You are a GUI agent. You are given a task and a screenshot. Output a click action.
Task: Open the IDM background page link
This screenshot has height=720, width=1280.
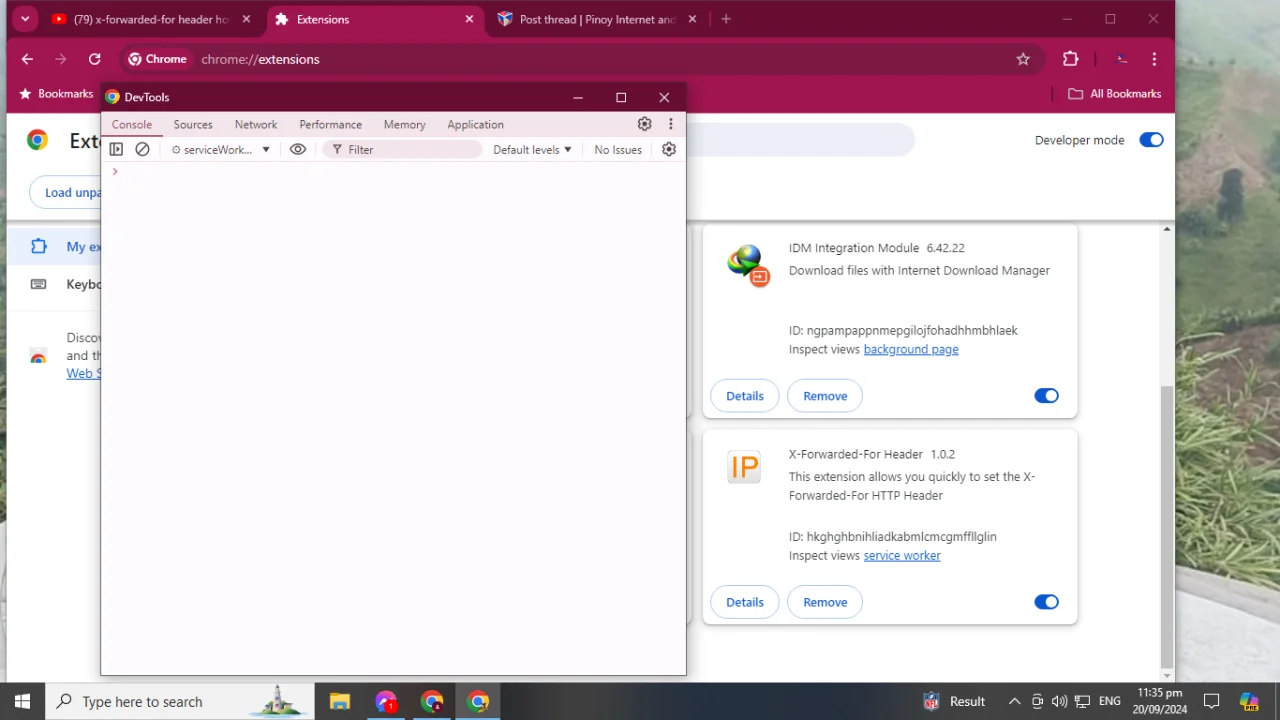click(x=911, y=349)
